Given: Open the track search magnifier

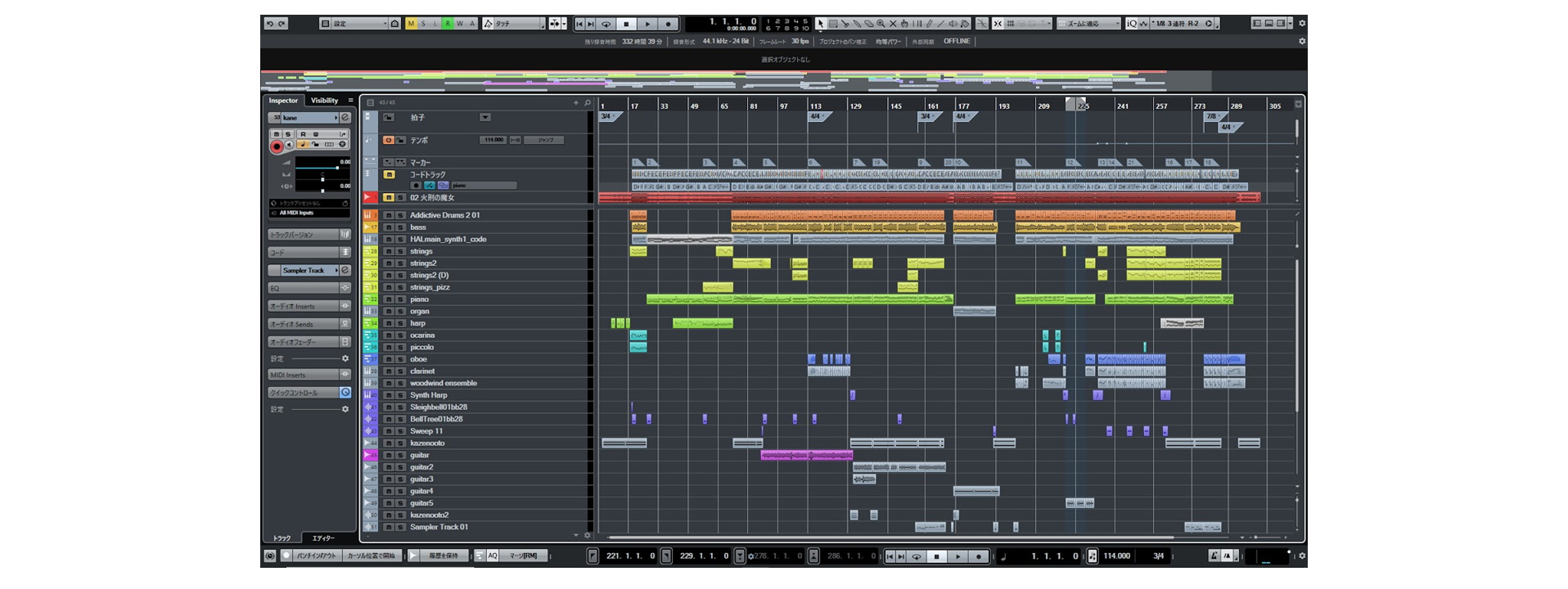Looking at the screenshot, I should pyautogui.click(x=588, y=103).
